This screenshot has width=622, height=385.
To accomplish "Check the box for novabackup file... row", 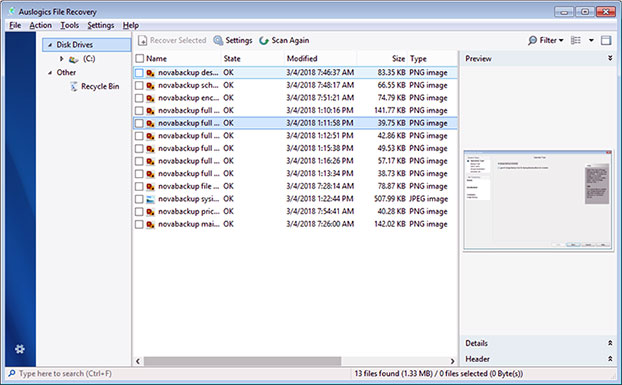I will (x=139, y=186).
